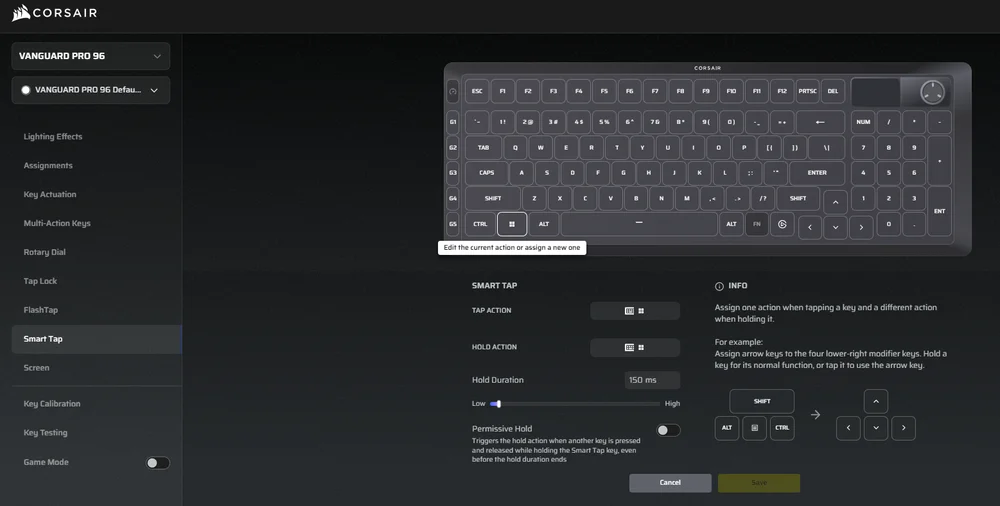Screen dimensions: 1000x506
Task: Open Rotary Dial settings
Action: tap(45, 252)
